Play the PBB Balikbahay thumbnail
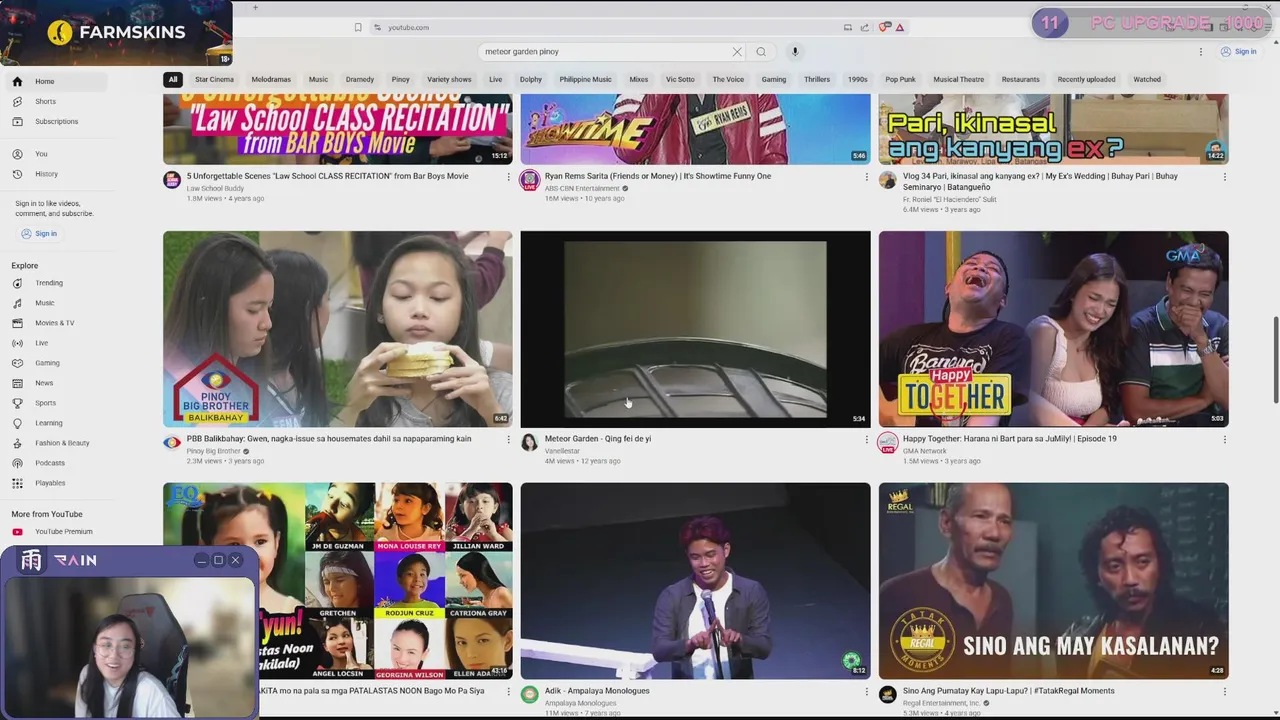The height and width of the screenshot is (720, 1280). pos(338,329)
